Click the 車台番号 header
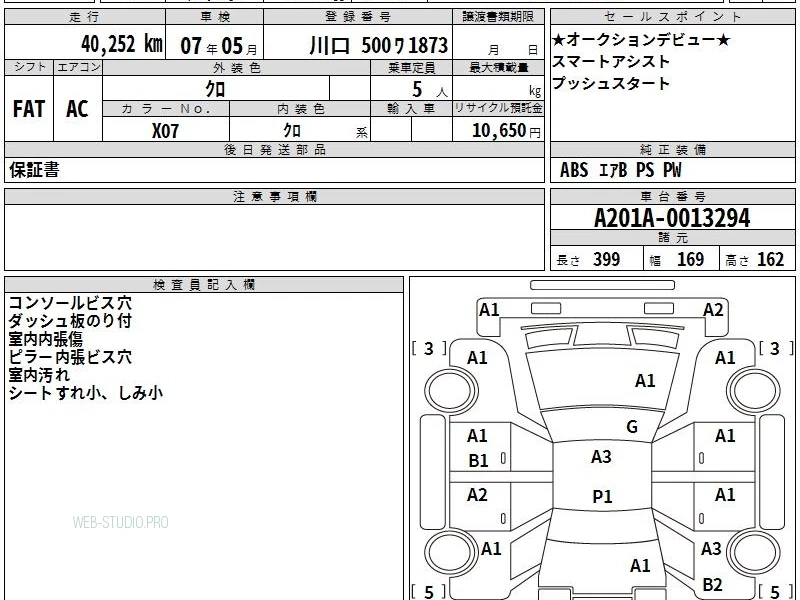The height and width of the screenshot is (600, 800). 672,196
